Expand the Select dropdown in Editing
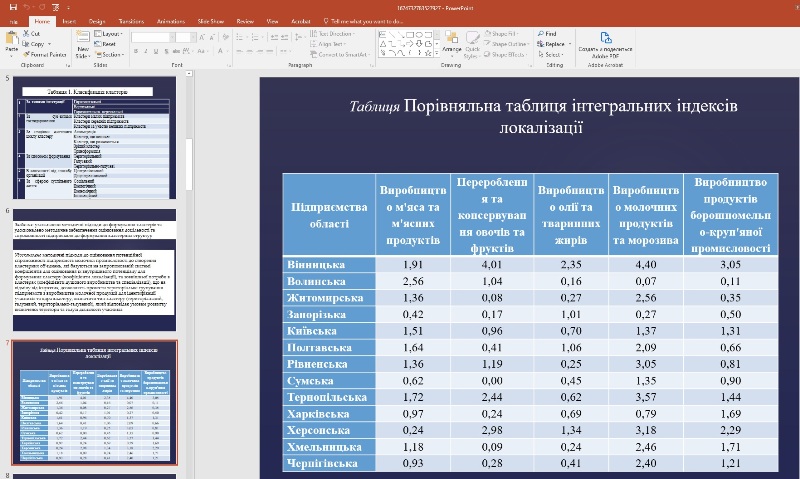800x479 pixels. pos(553,54)
